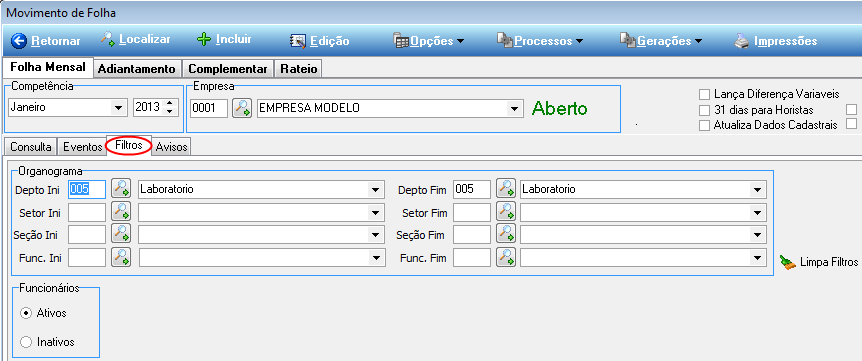Click the Retornar back arrow icon
862x361 pixels.
pos(19,41)
